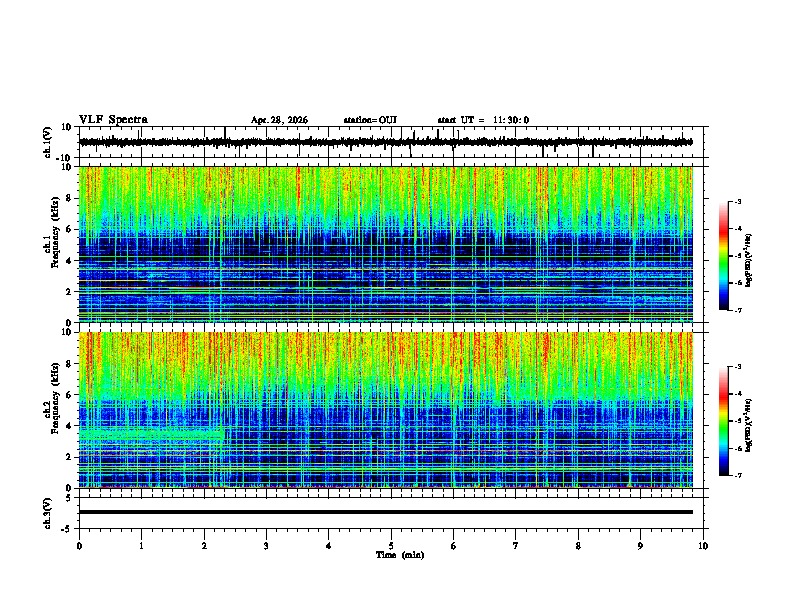The width and height of the screenshot is (792, 612).
Task: Click the VLF Spectra plot title
Action: [113, 120]
